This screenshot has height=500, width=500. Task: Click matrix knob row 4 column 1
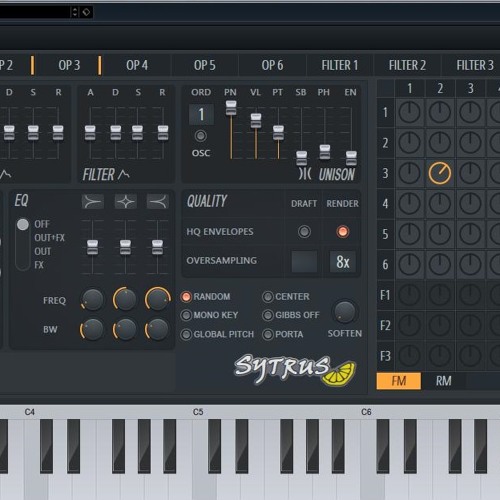click(409, 204)
